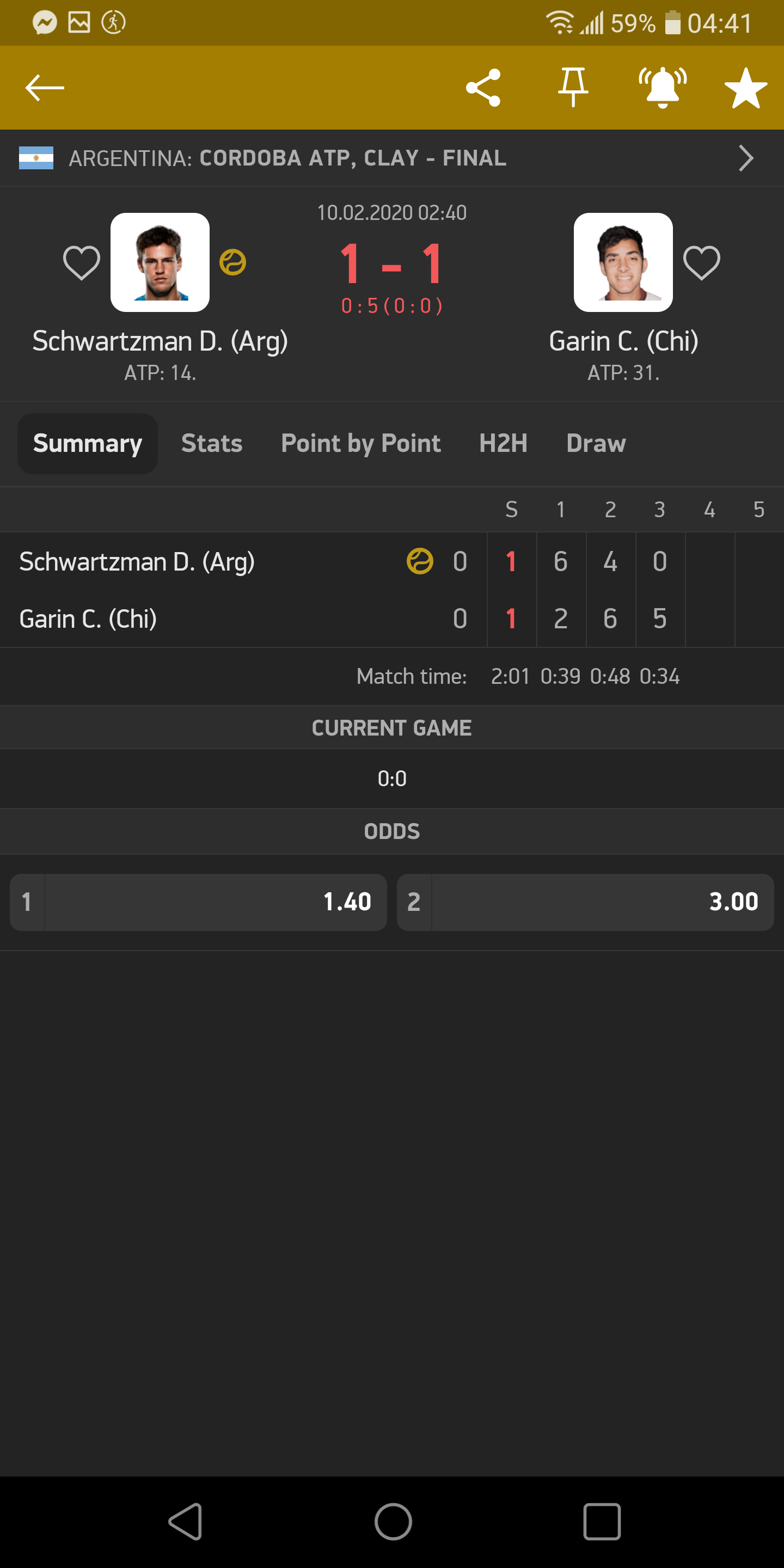Toggle match notifications bell
The width and height of the screenshot is (784, 1568).
[662, 88]
